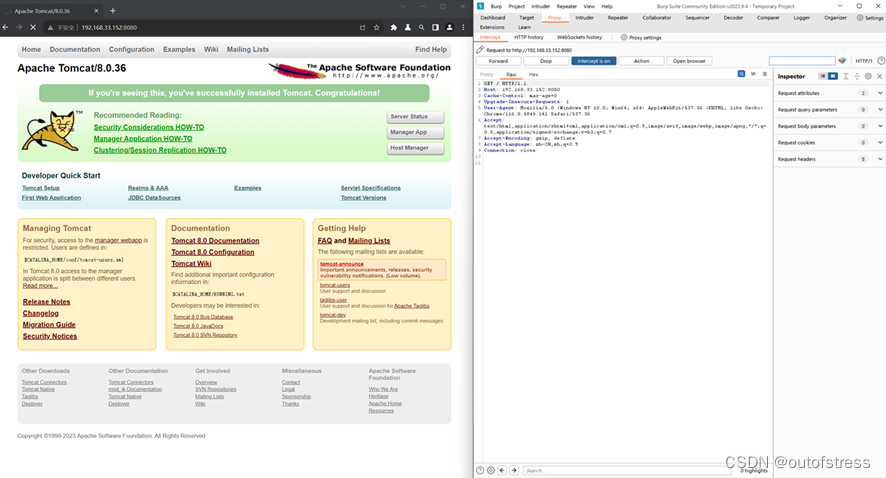This screenshot has width=886, height=478.
Task: Click Inspector collapse-all sections icon
Action: [857, 76]
